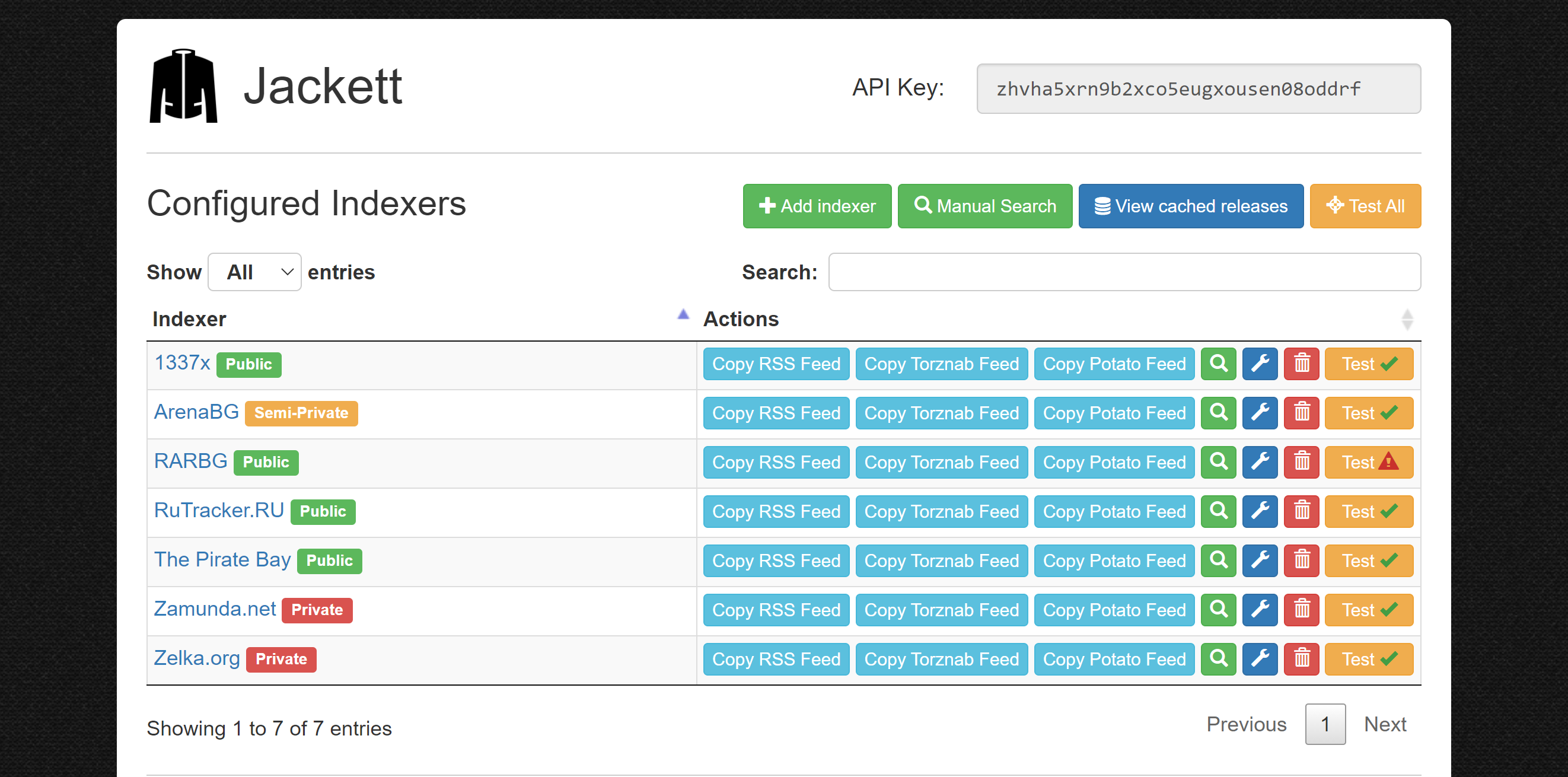Open wrench configuration for ArenaBG
Image resolution: width=1568 pixels, height=777 pixels.
click(x=1260, y=413)
